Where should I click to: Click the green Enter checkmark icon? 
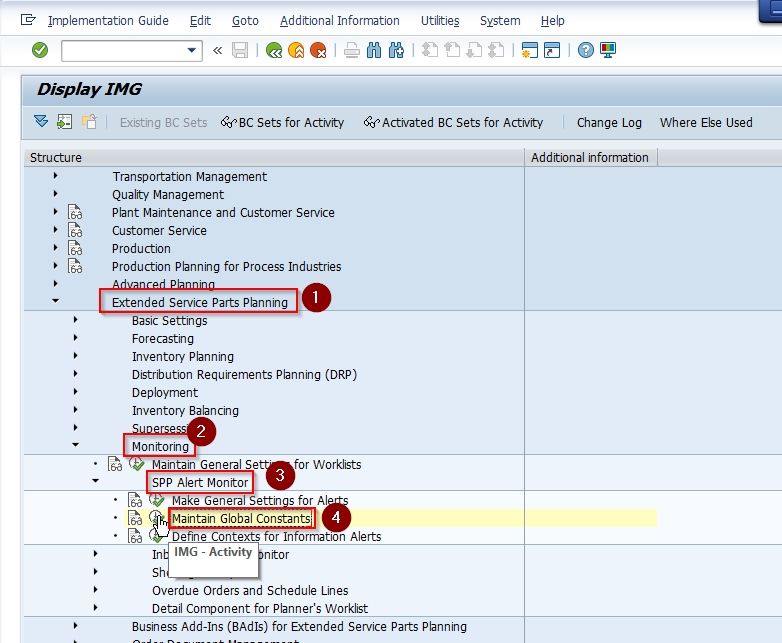[40, 50]
